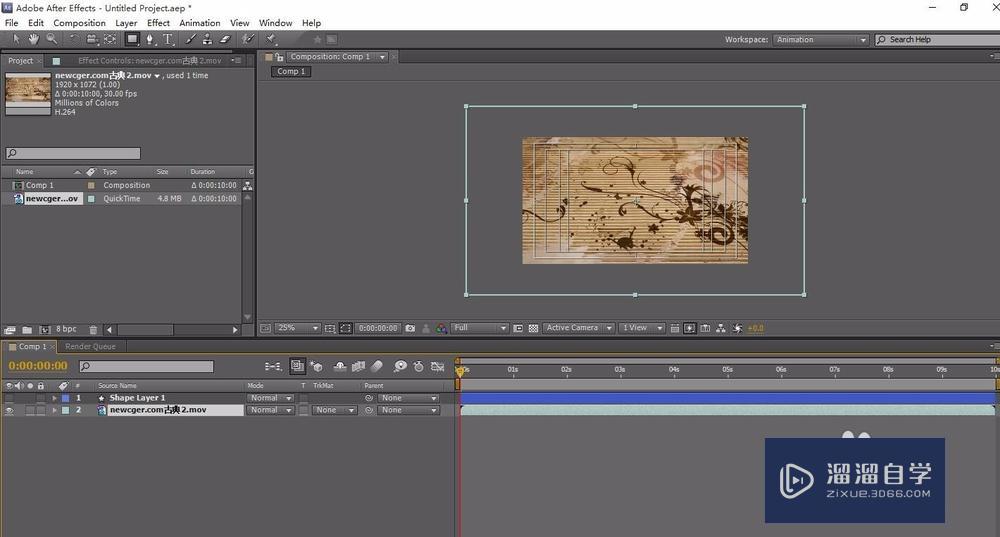Select the Rotation tool
The width and height of the screenshot is (1000, 537).
tap(74, 40)
